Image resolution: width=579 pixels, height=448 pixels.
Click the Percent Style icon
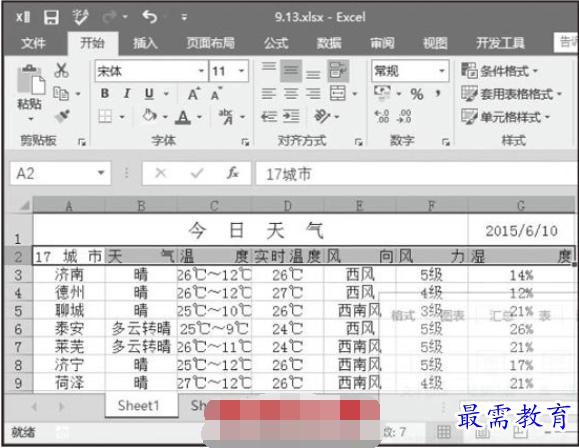pyautogui.click(x=417, y=94)
